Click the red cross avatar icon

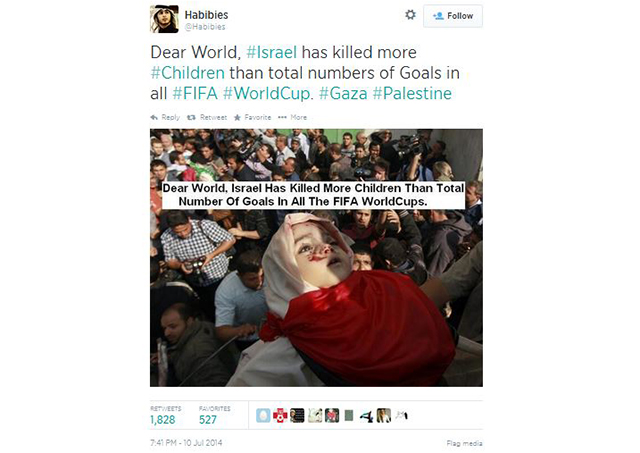[x=280, y=415]
